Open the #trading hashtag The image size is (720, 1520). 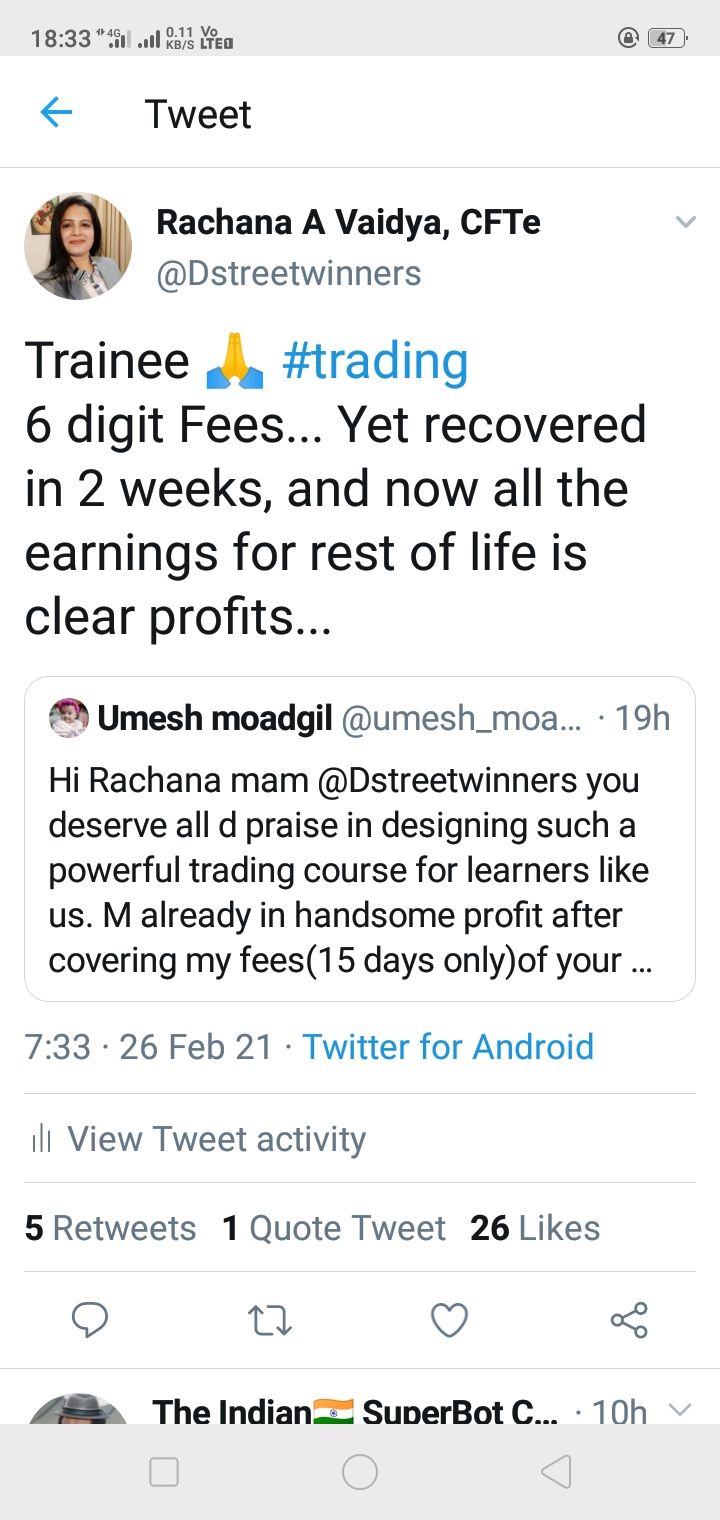[x=375, y=361]
